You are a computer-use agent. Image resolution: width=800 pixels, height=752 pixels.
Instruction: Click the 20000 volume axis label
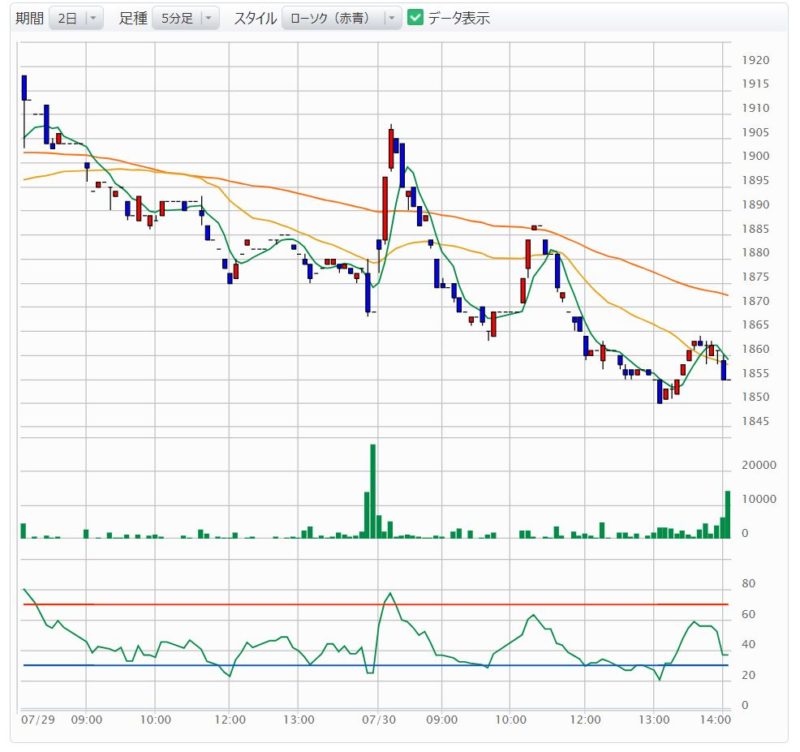click(759, 465)
